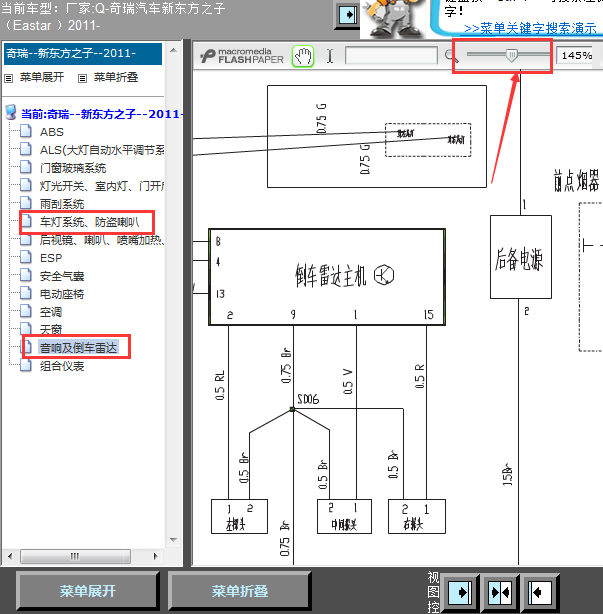Click the zoom slider handle
Viewport: 603px width, 614px height.
(511, 55)
